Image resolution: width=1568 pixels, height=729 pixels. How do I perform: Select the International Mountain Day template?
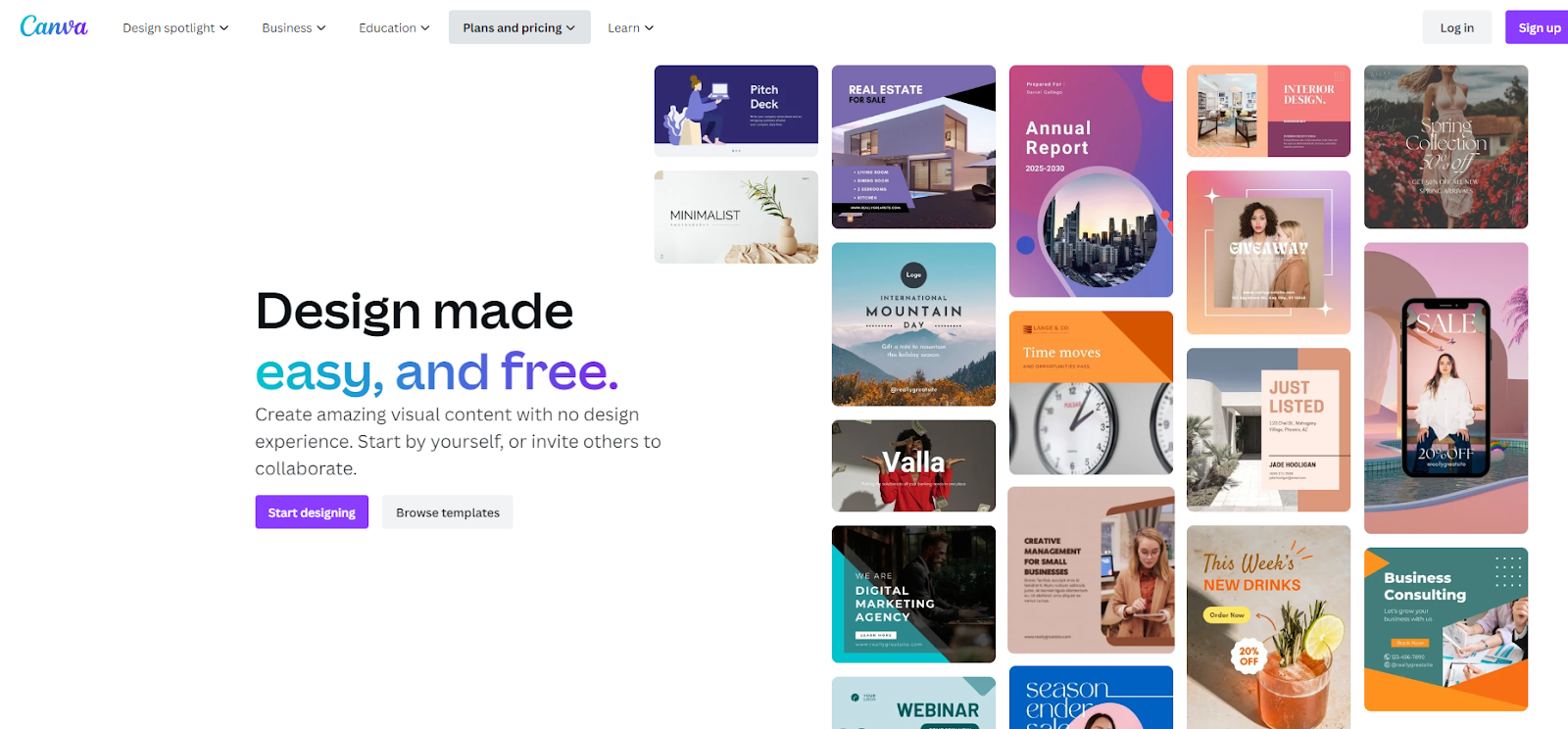pyautogui.click(x=913, y=324)
